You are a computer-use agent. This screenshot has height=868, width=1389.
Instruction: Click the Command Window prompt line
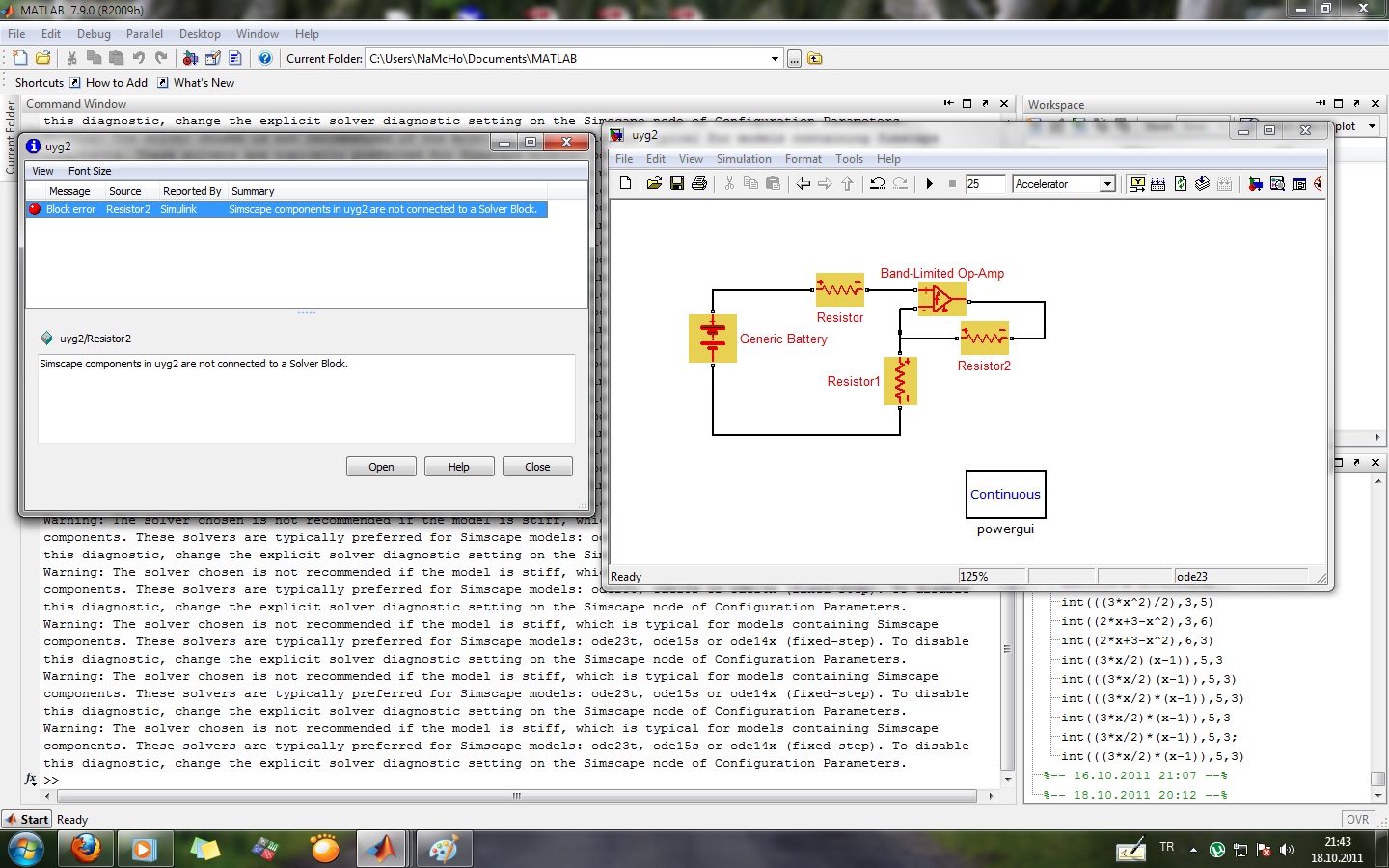(x=521, y=780)
